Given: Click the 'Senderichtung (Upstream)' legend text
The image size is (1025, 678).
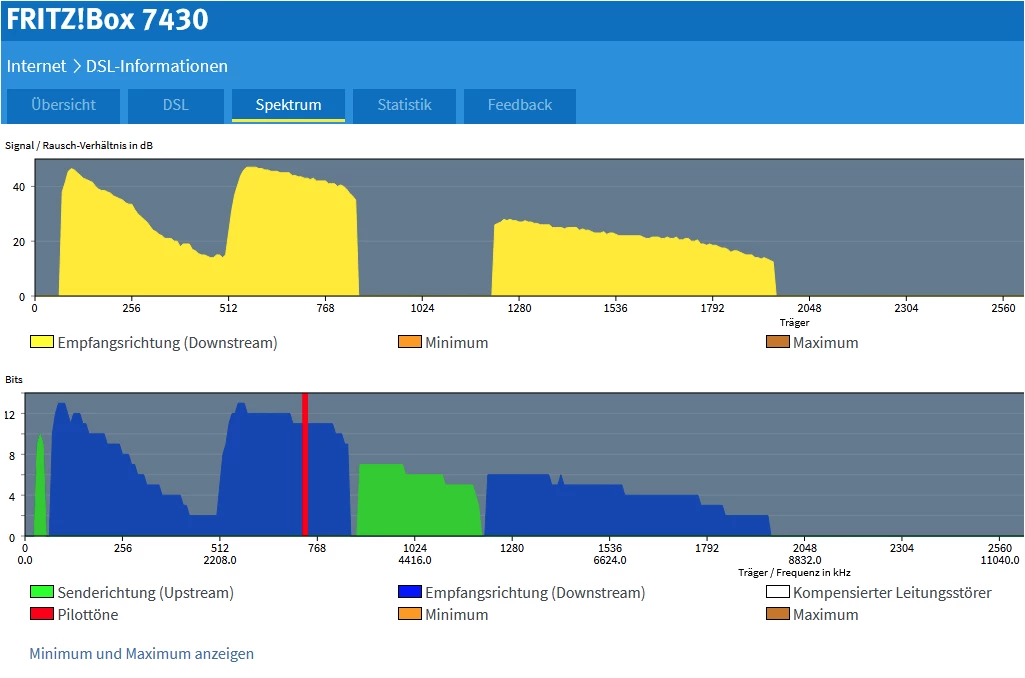Looking at the screenshot, I should tap(146, 592).
